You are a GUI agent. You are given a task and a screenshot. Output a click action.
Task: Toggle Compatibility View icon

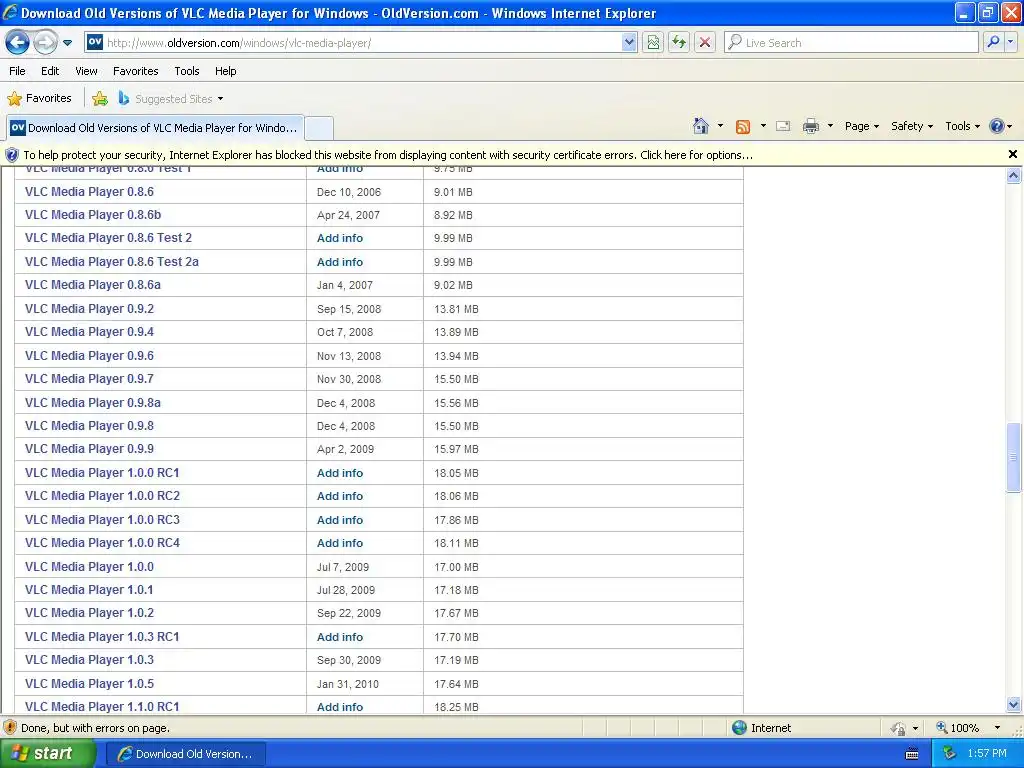pyautogui.click(x=653, y=42)
